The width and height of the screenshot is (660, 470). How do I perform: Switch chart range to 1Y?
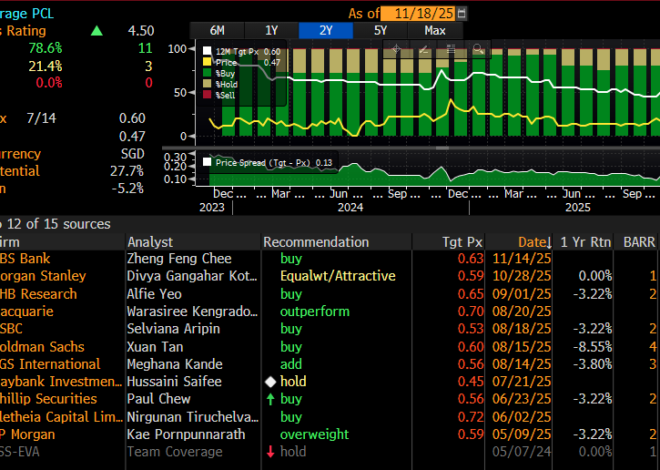(271, 31)
